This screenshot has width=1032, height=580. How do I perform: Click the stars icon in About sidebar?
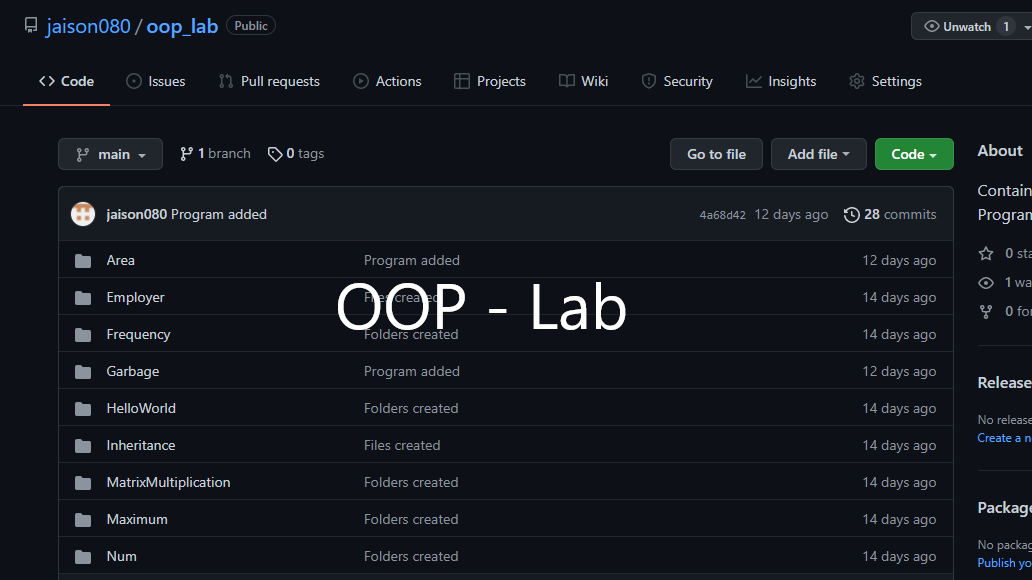pos(986,254)
